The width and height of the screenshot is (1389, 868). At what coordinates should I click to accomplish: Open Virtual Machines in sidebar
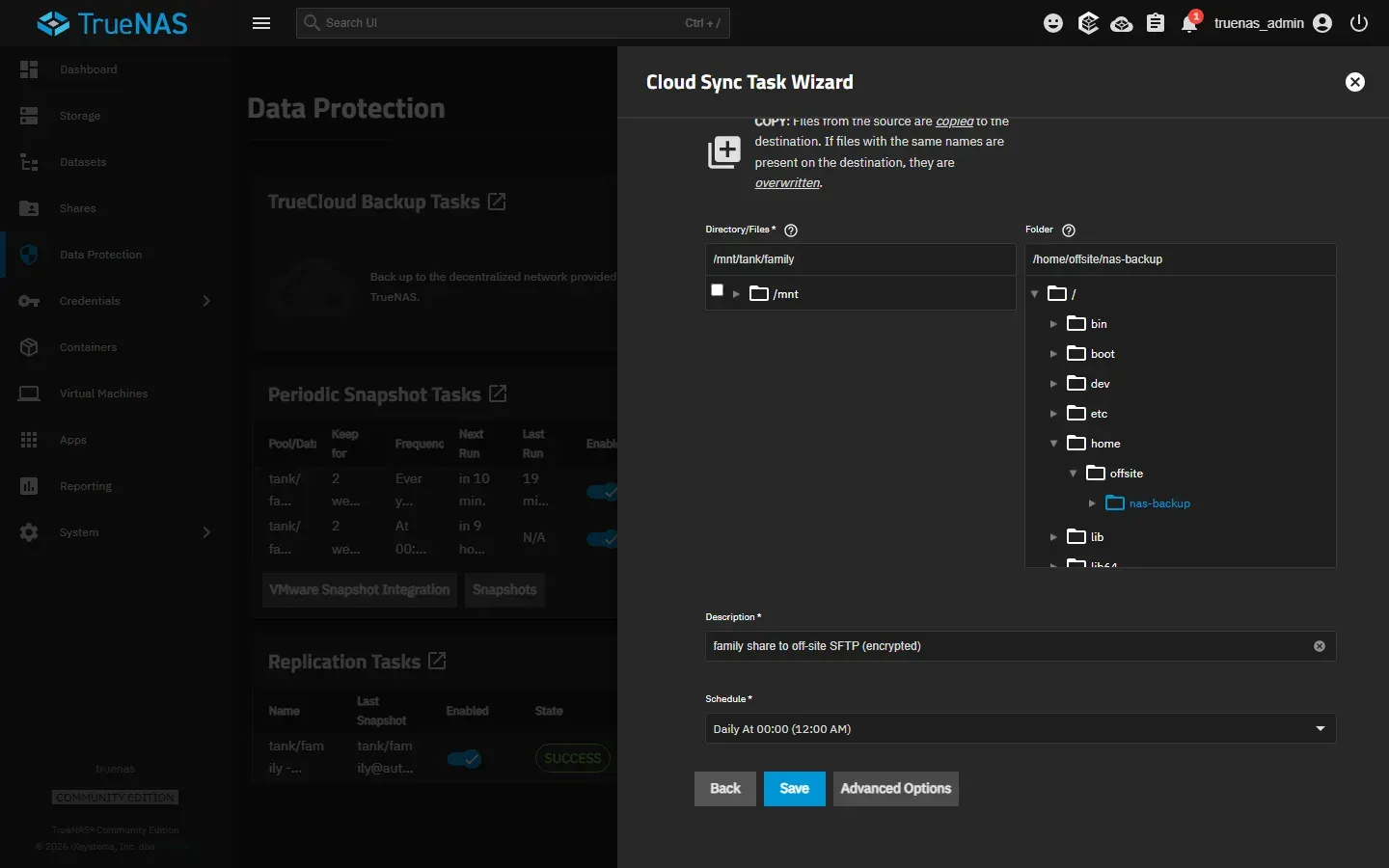pyautogui.click(x=116, y=393)
